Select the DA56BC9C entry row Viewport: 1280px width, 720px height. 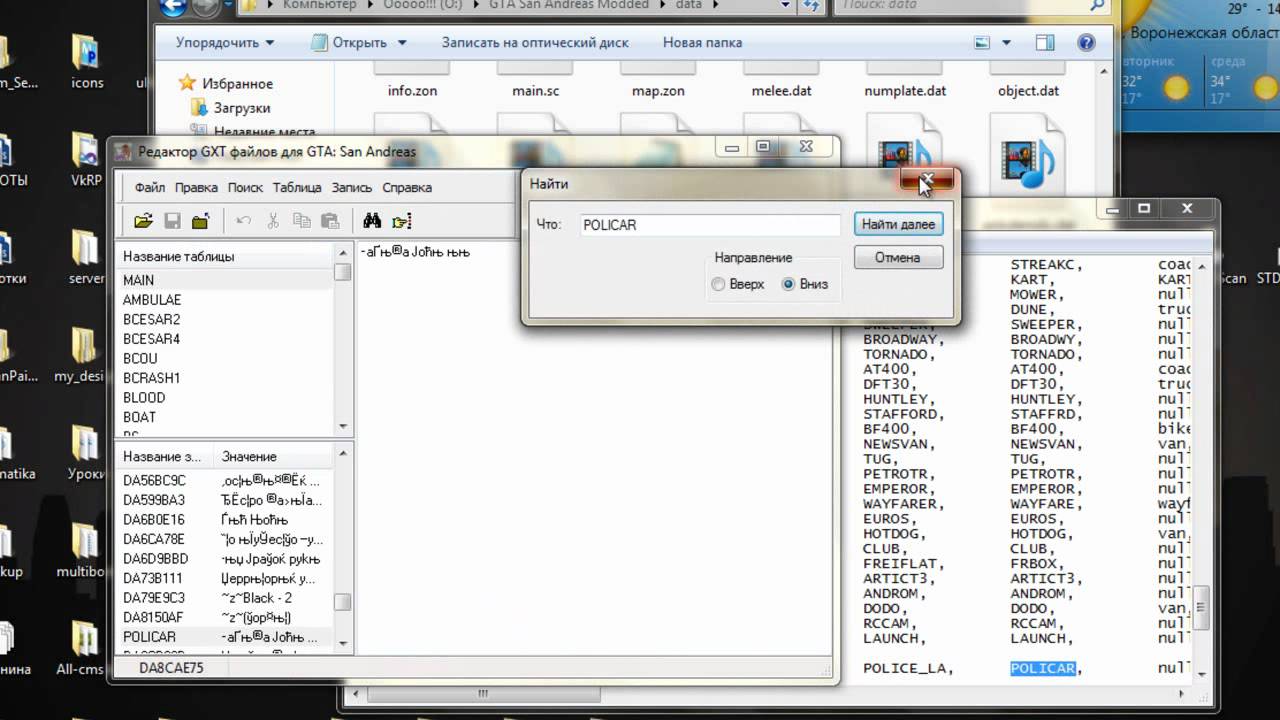pyautogui.click(x=225, y=480)
